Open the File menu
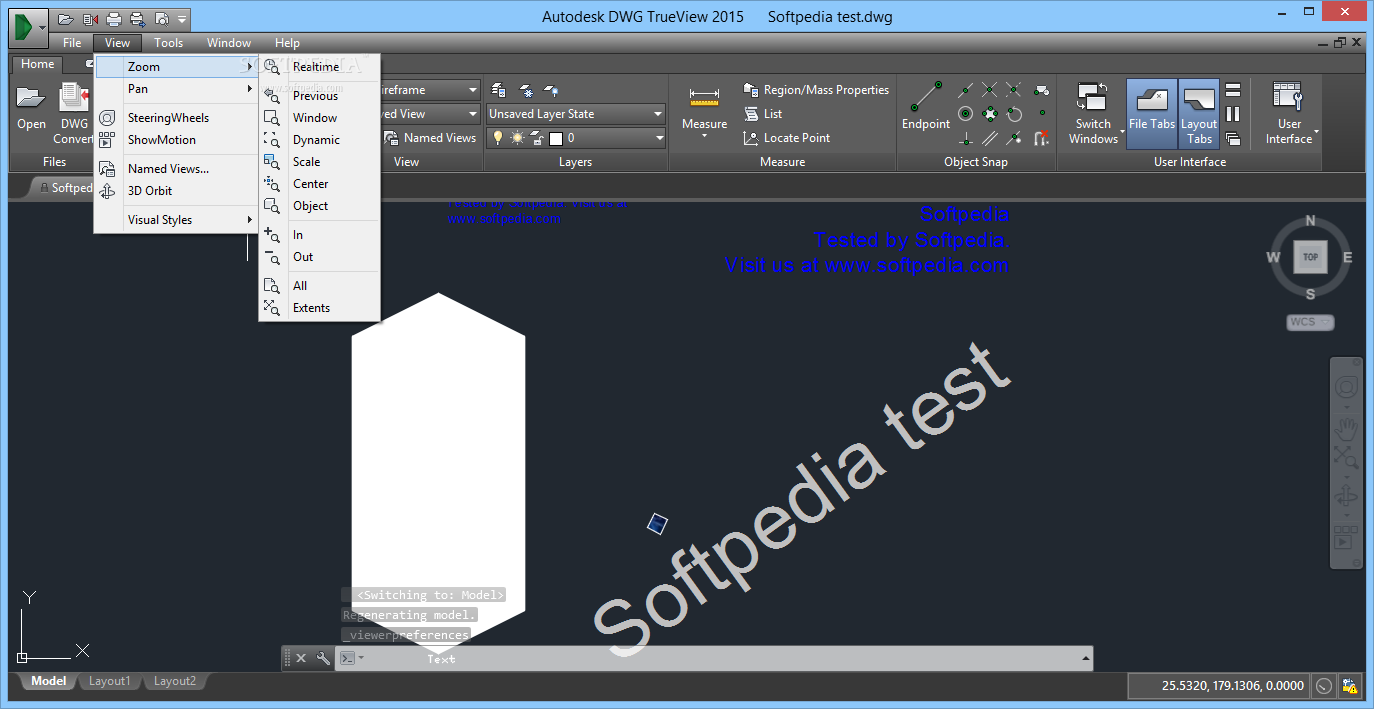This screenshot has height=709, width=1374. (x=72, y=43)
